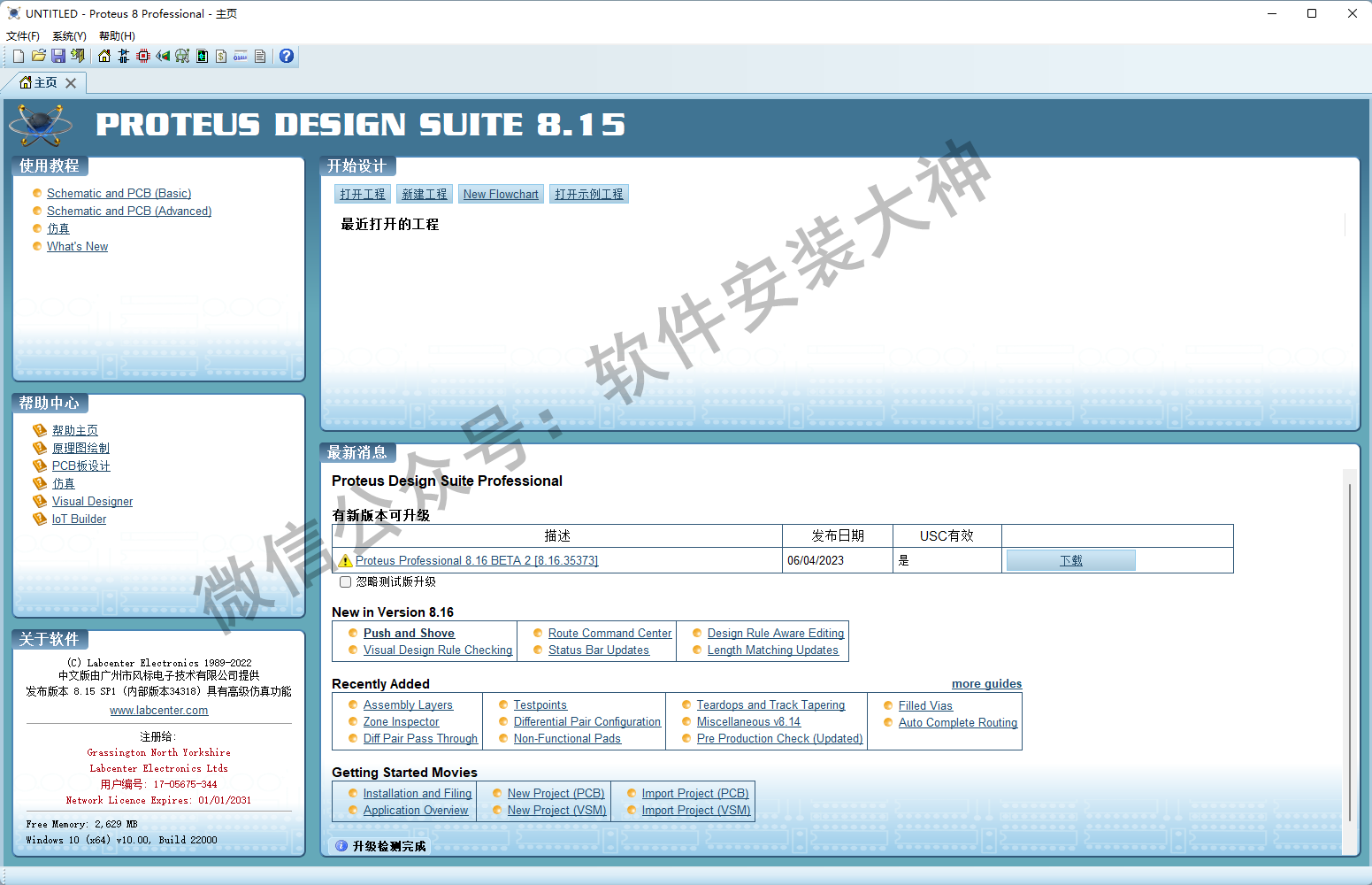Open the PCB板设计 help link
This screenshot has height=885, width=1372.
pyautogui.click(x=81, y=466)
